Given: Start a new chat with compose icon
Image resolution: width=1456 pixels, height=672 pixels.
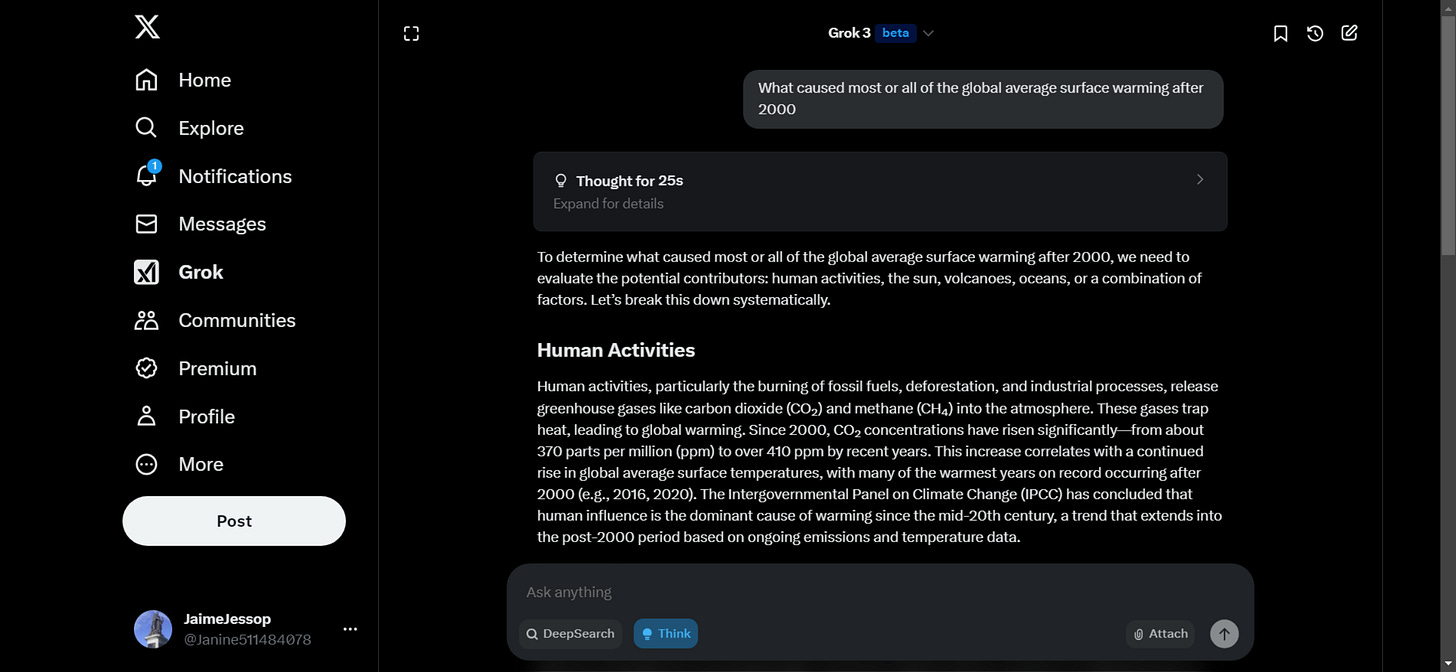Looking at the screenshot, I should point(1349,33).
